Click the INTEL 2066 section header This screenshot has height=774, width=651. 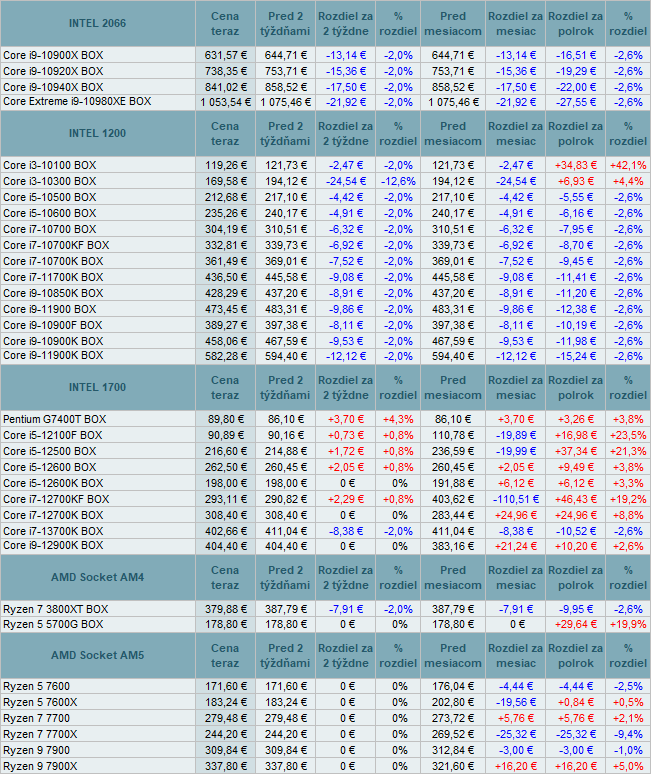(x=97, y=23)
